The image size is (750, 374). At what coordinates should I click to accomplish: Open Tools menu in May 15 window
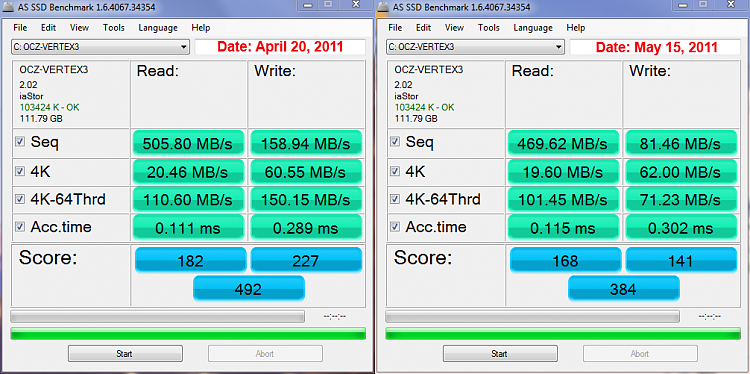(488, 28)
